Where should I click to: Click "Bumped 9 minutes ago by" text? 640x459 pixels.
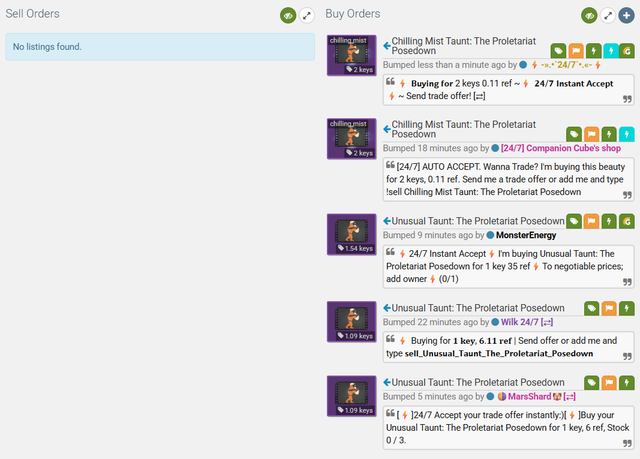[433, 235]
